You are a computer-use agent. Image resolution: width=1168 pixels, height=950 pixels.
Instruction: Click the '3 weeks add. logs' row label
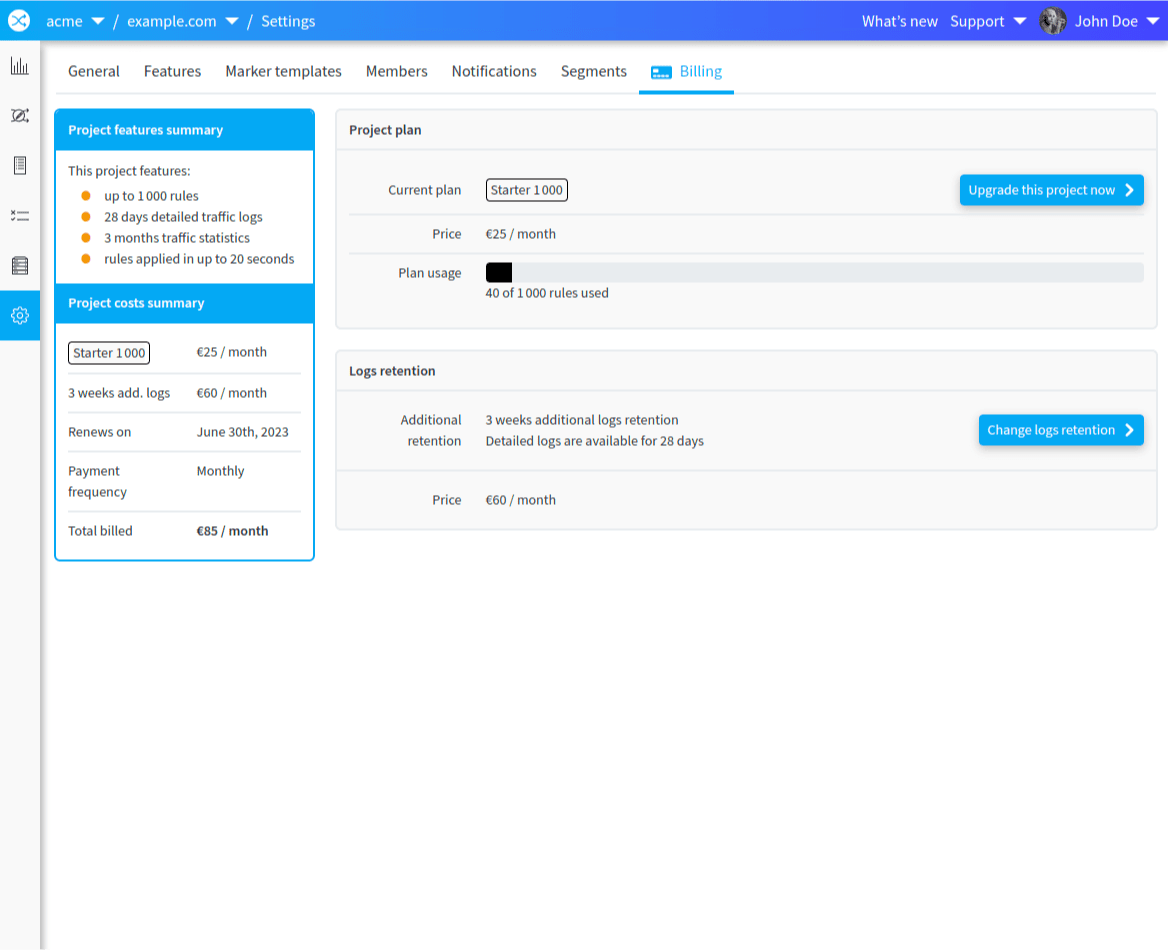pos(119,393)
